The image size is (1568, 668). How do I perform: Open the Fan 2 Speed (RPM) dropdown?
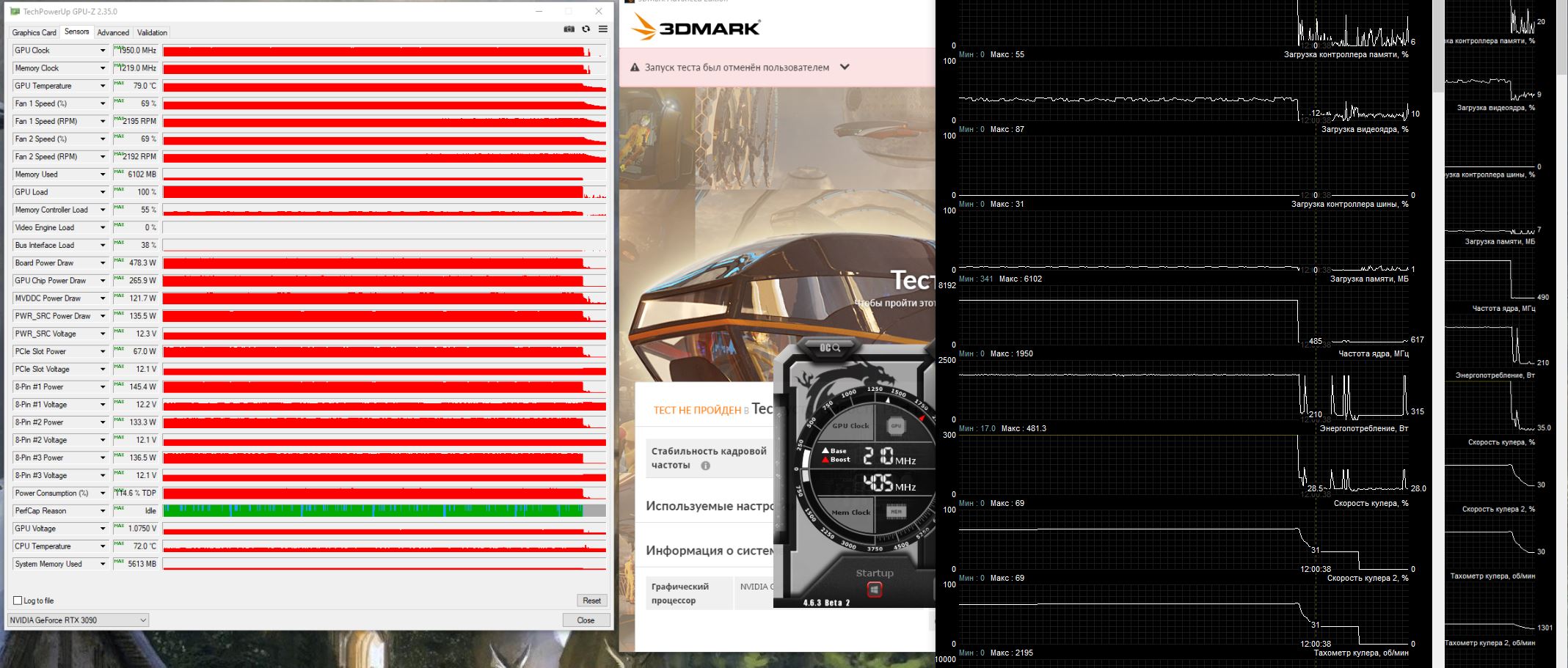click(x=103, y=156)
